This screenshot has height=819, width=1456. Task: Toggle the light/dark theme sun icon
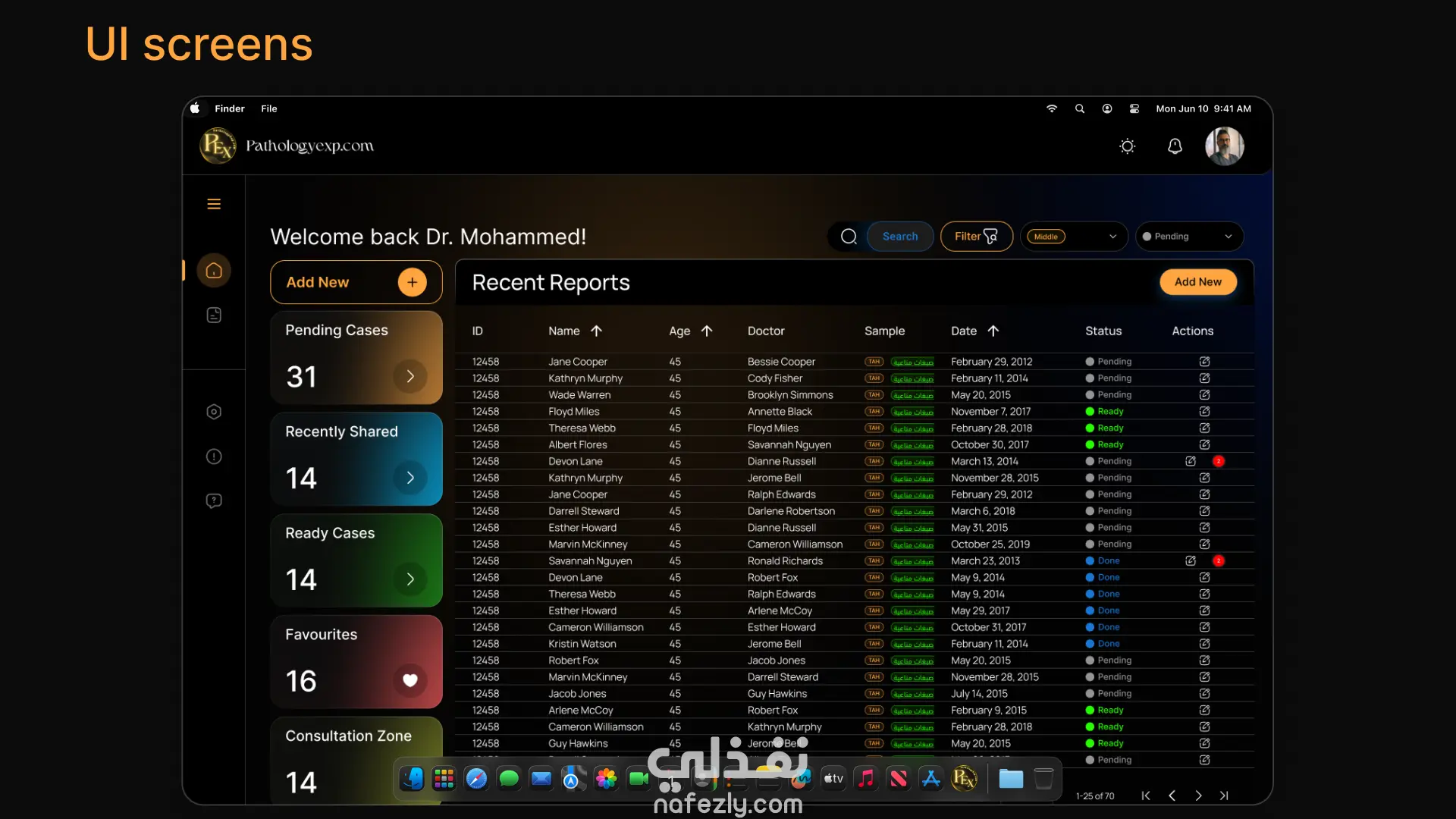(1128, 146)
